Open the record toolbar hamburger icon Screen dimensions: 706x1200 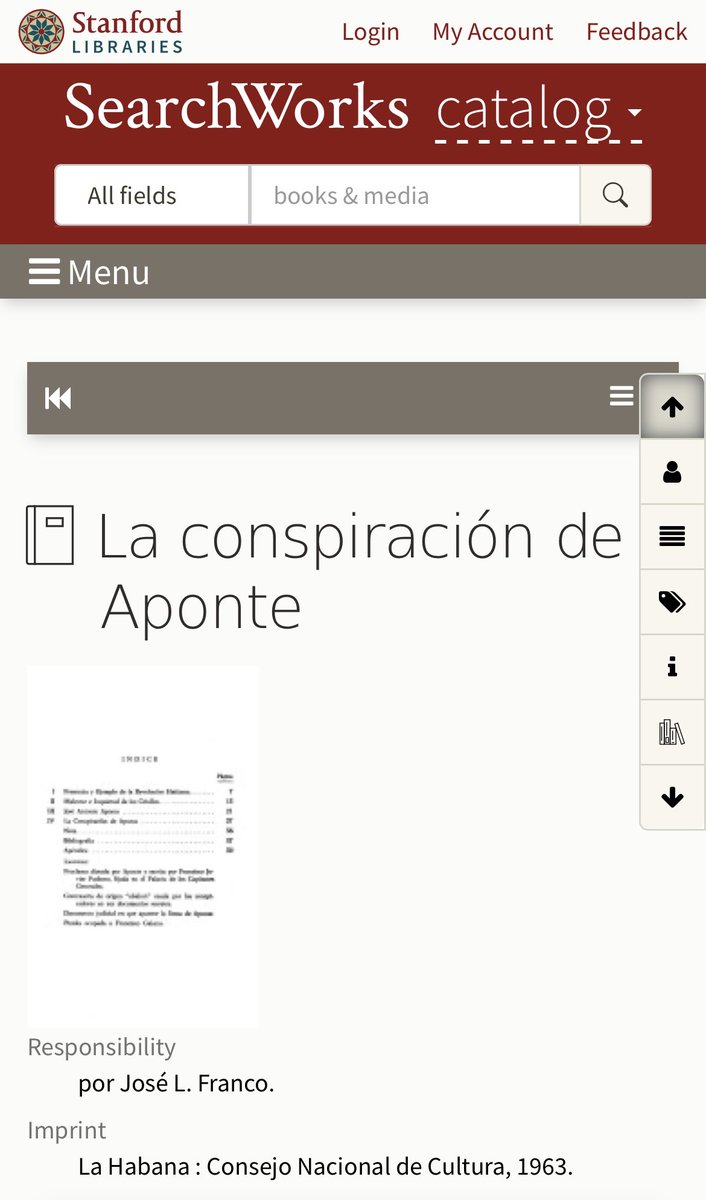coord(622,396)
